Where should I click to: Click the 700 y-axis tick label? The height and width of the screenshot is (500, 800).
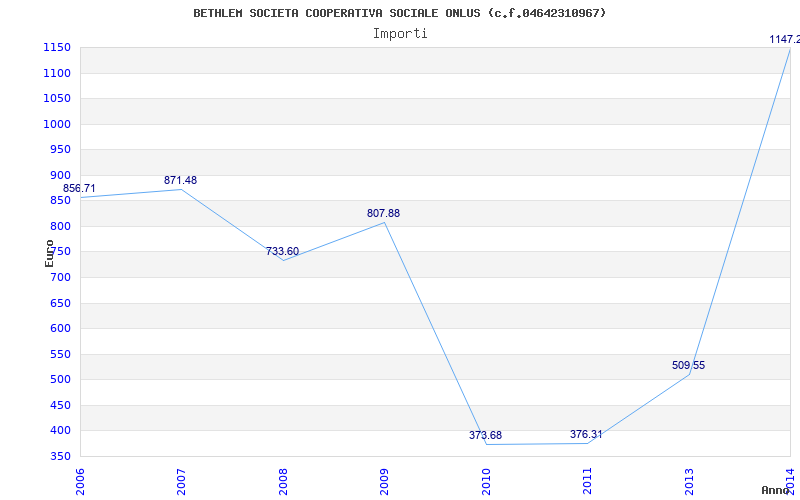pos(60,277)
